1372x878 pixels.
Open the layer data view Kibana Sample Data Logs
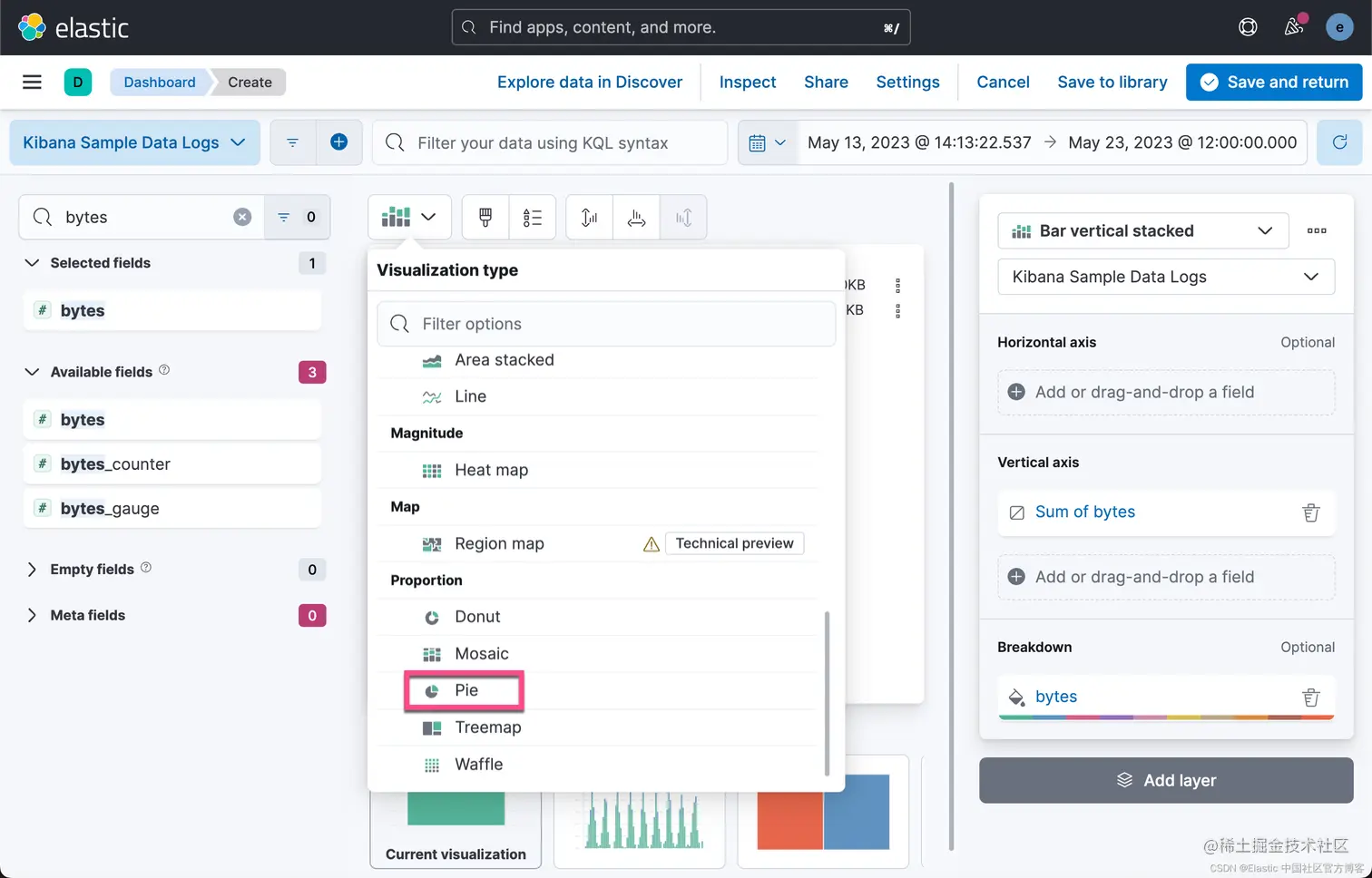pos(1166,277)
